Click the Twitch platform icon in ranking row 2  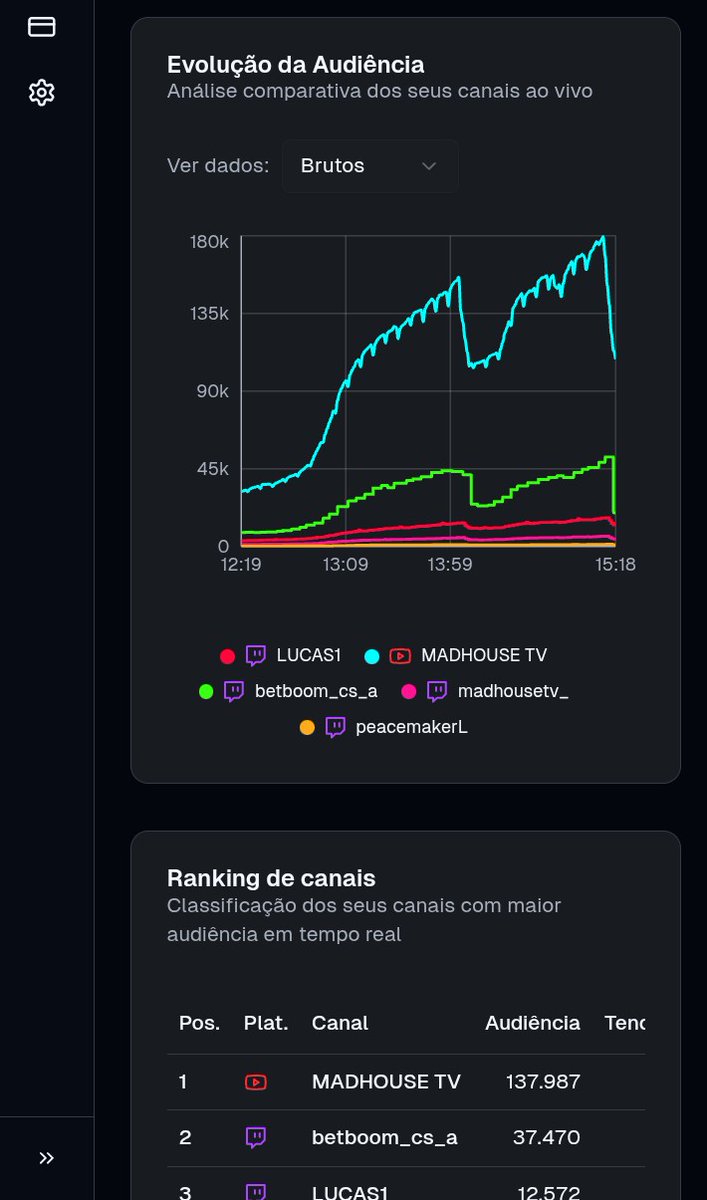click(256, 1138)
